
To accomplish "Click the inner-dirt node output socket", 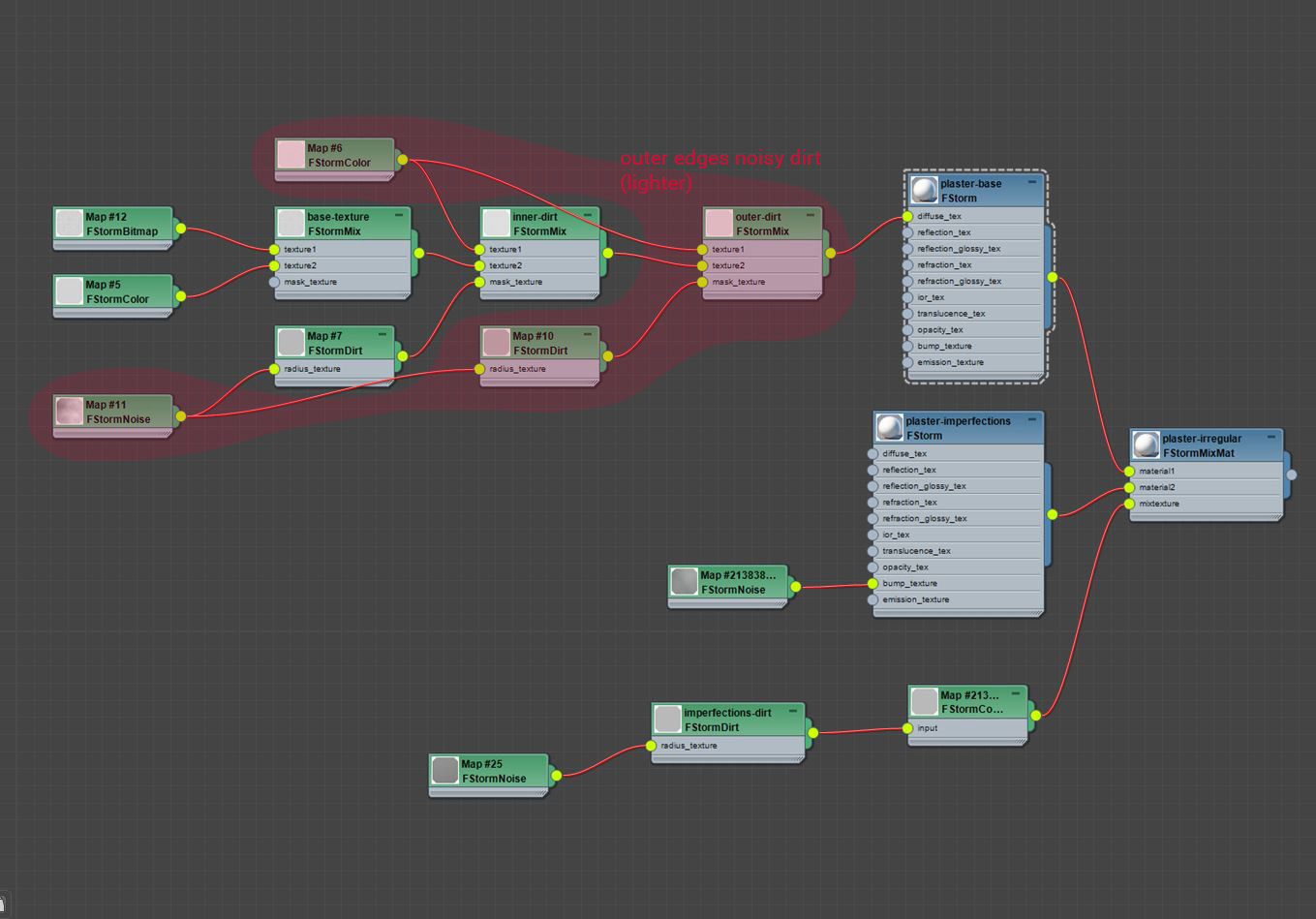I will (607, 254).
